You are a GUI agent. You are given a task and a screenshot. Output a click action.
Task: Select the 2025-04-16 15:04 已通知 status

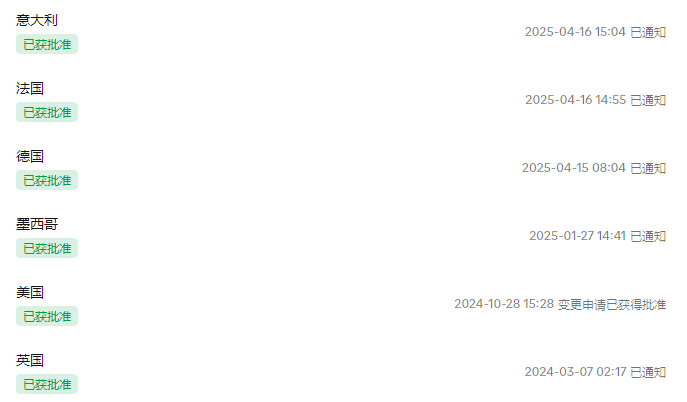[x=595, y=32]
